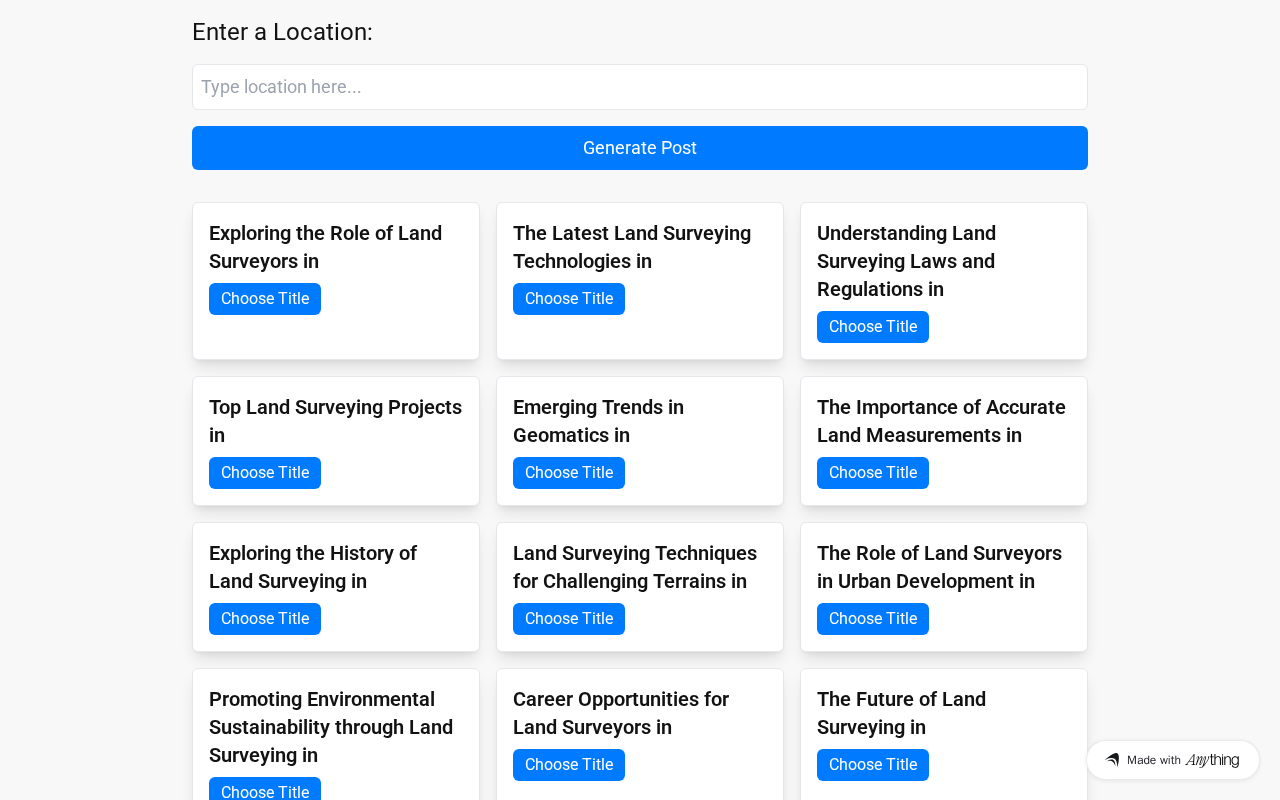Click the Emerging Trends in Geomatics heading
The width and height of the screenshot is (1280, 800).
pos(598,421)
